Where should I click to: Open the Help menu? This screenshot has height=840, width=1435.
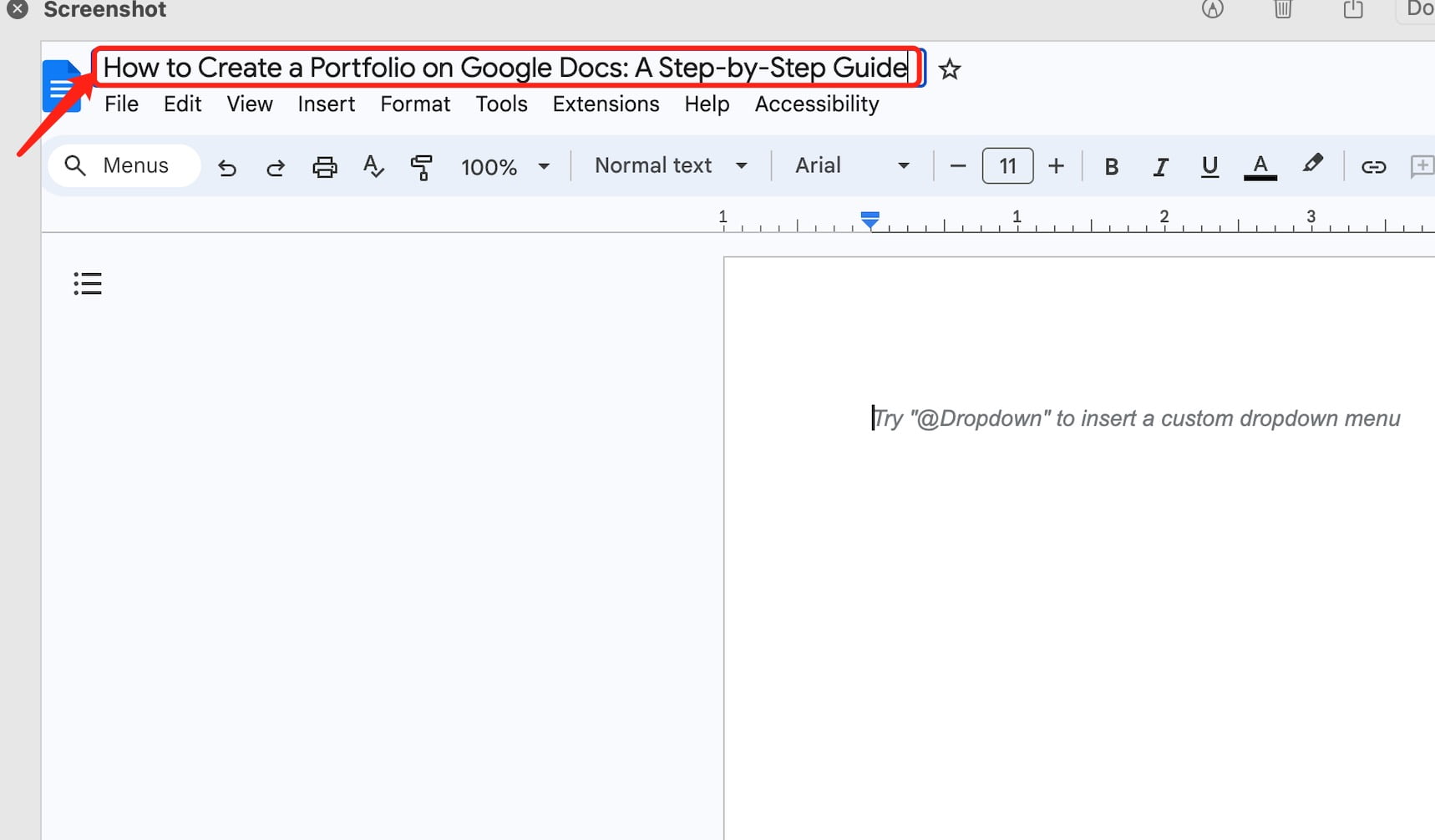coord(707,104)
